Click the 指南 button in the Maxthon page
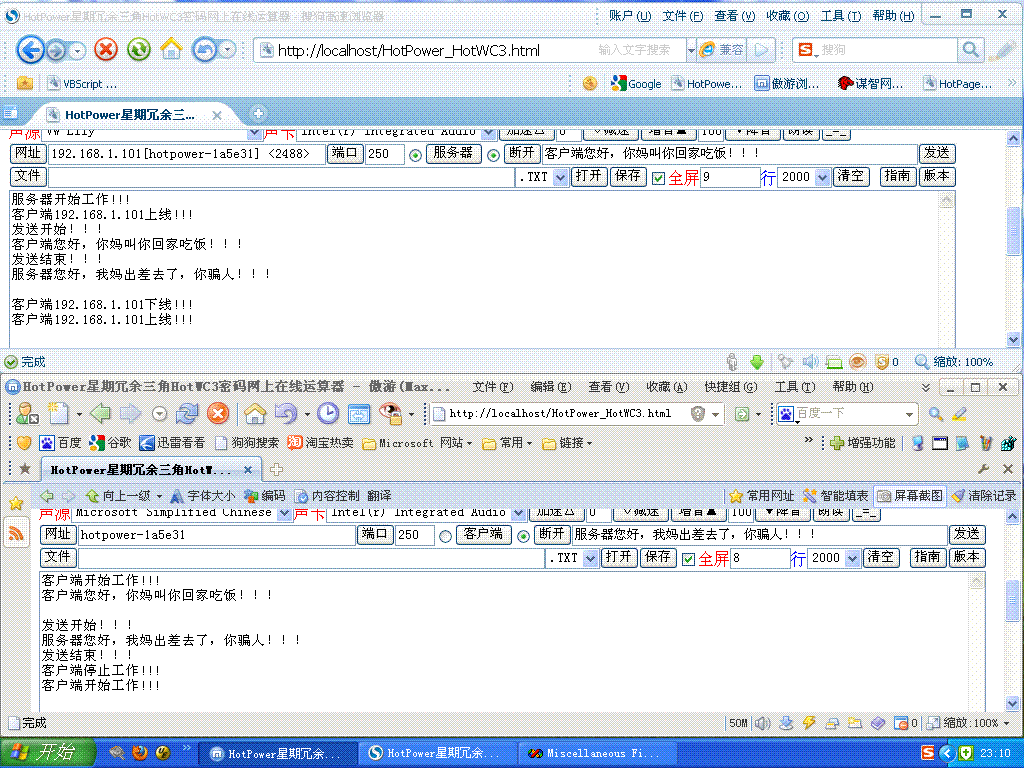The width and height of the screenshot is (1024, 768). tap(927, 557)
